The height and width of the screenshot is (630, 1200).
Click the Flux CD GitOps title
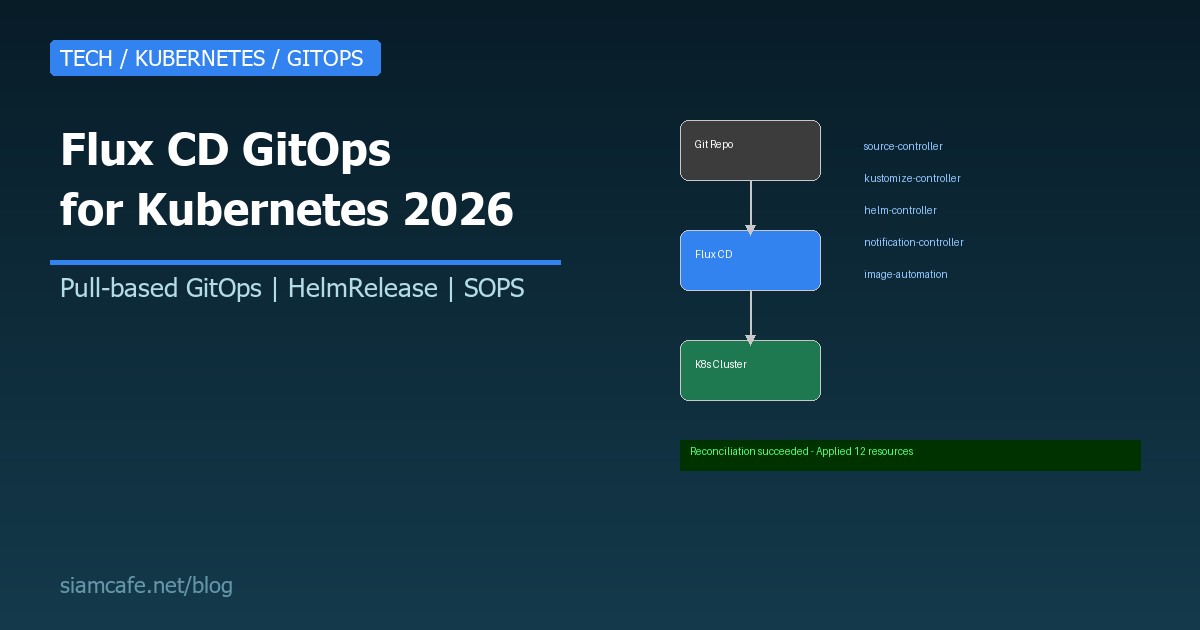pyautogui.click(x=286, y=180)
